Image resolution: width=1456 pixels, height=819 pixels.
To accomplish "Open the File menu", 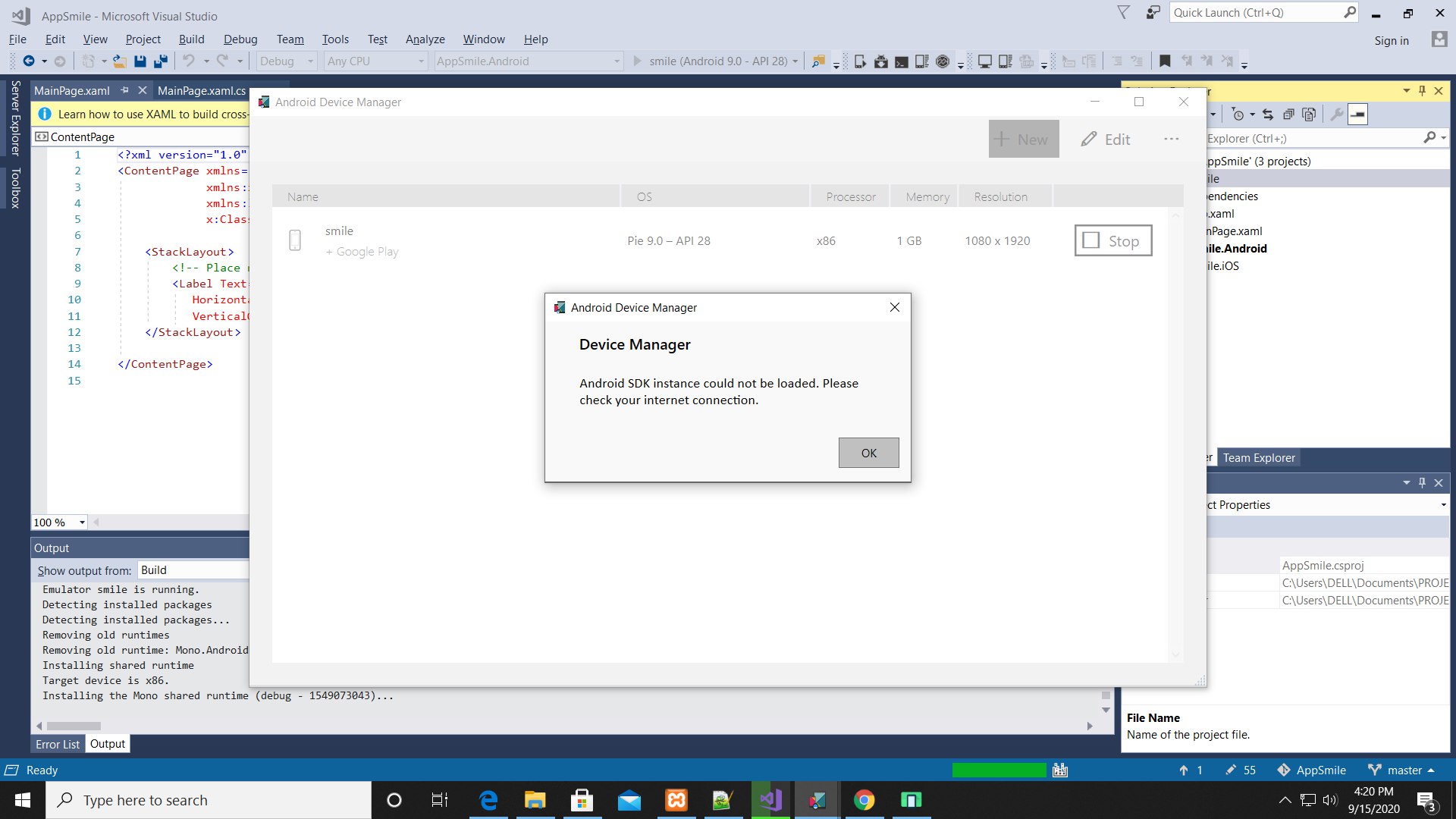I will coord(17,39).
